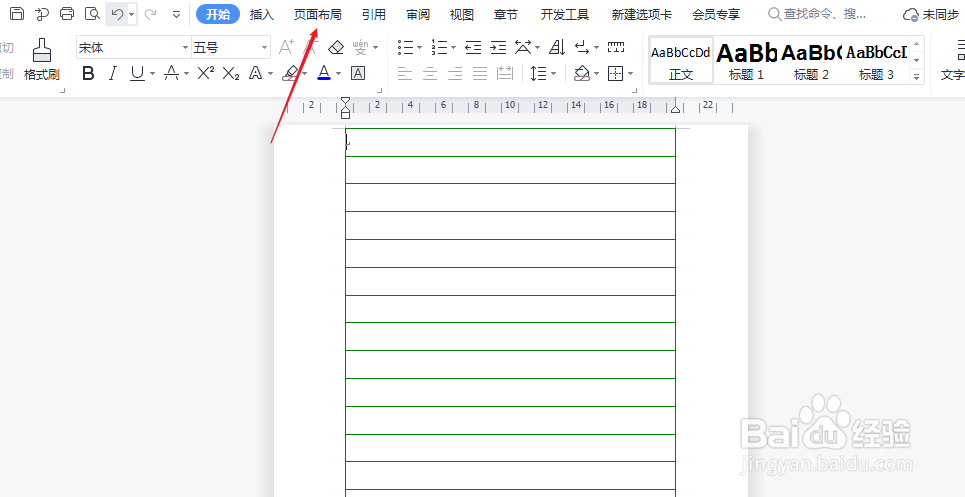
Task: Open the 视图 tab
Action: (462, 15)
